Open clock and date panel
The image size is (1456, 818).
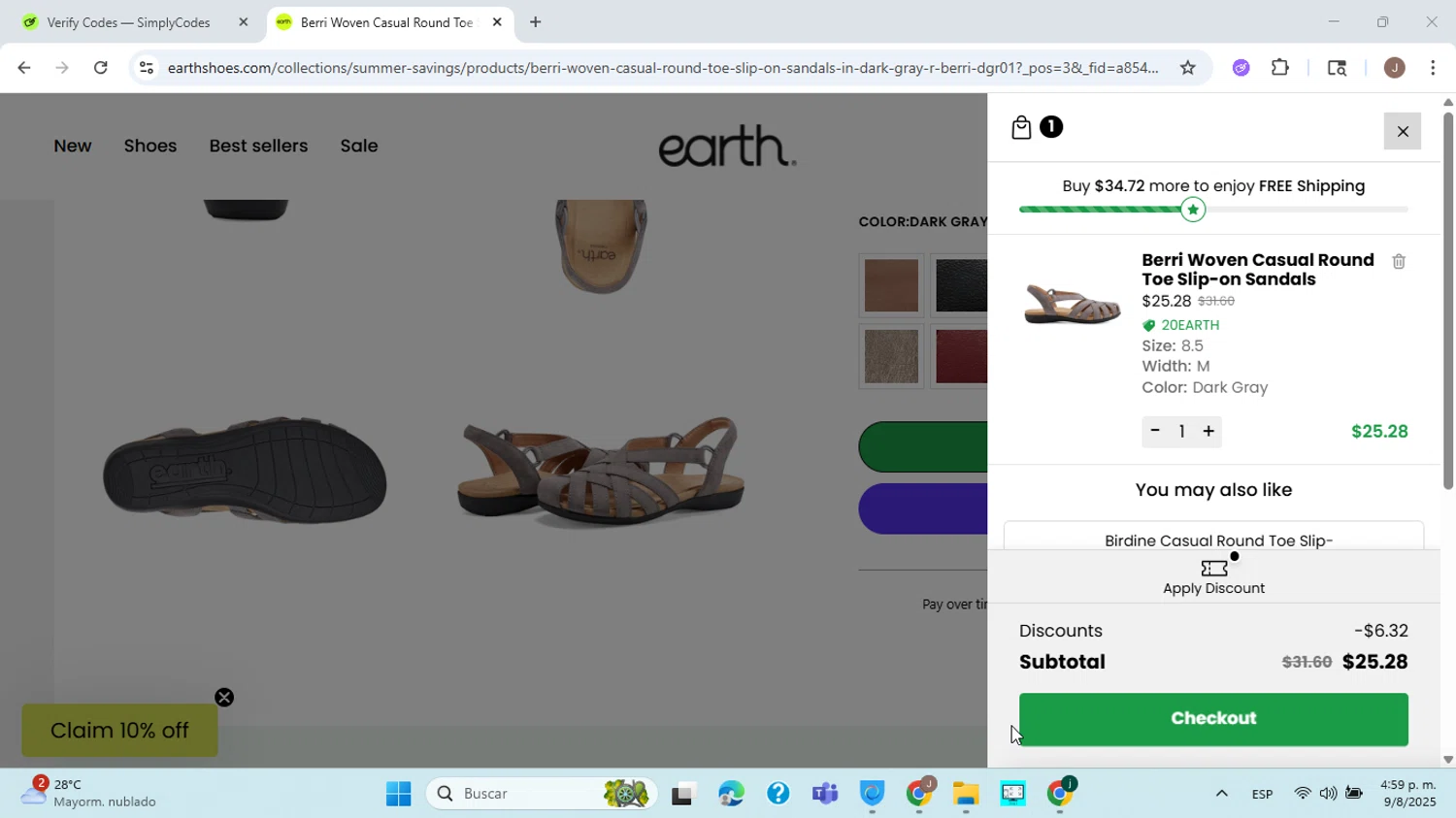1407,794
